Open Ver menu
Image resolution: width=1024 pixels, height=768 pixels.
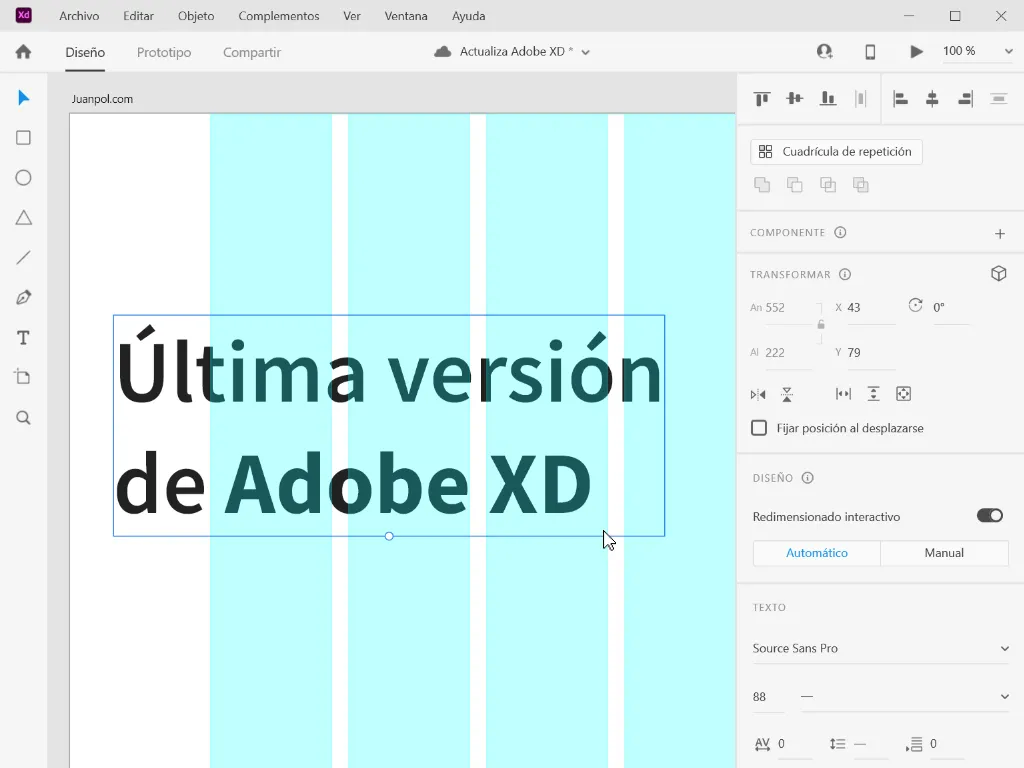352,16
